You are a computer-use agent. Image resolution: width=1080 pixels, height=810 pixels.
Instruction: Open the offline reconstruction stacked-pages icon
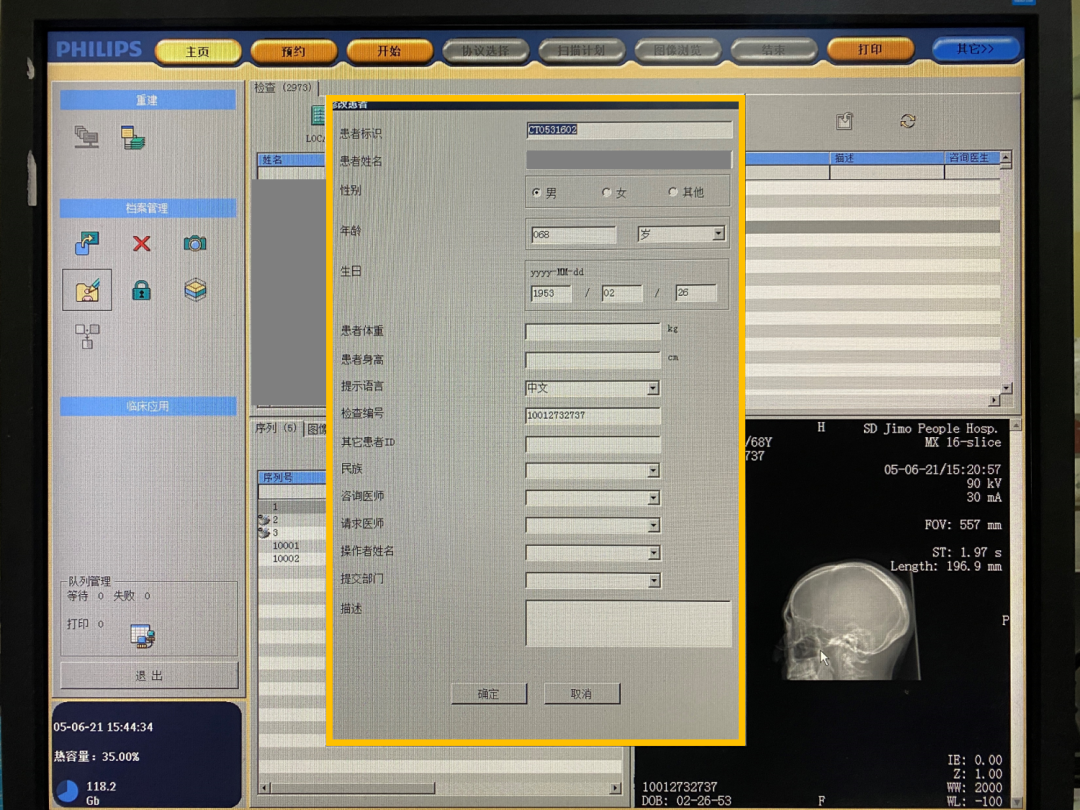[x=132, y=138]
